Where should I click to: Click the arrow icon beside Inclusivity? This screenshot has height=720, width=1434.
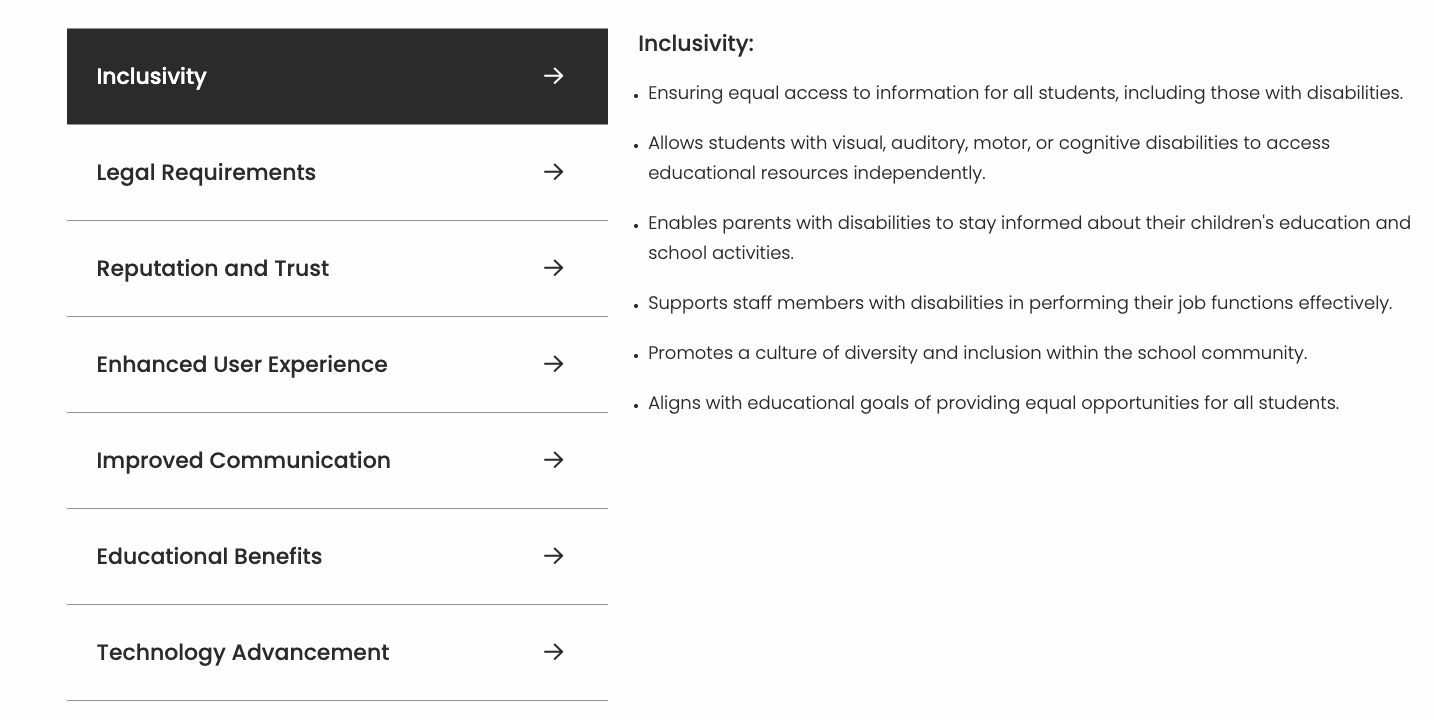(x=553, y=76)
